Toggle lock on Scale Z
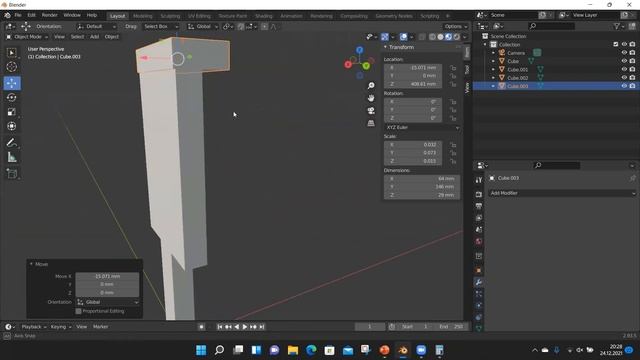The image size is (640, 360). point(453,161)
